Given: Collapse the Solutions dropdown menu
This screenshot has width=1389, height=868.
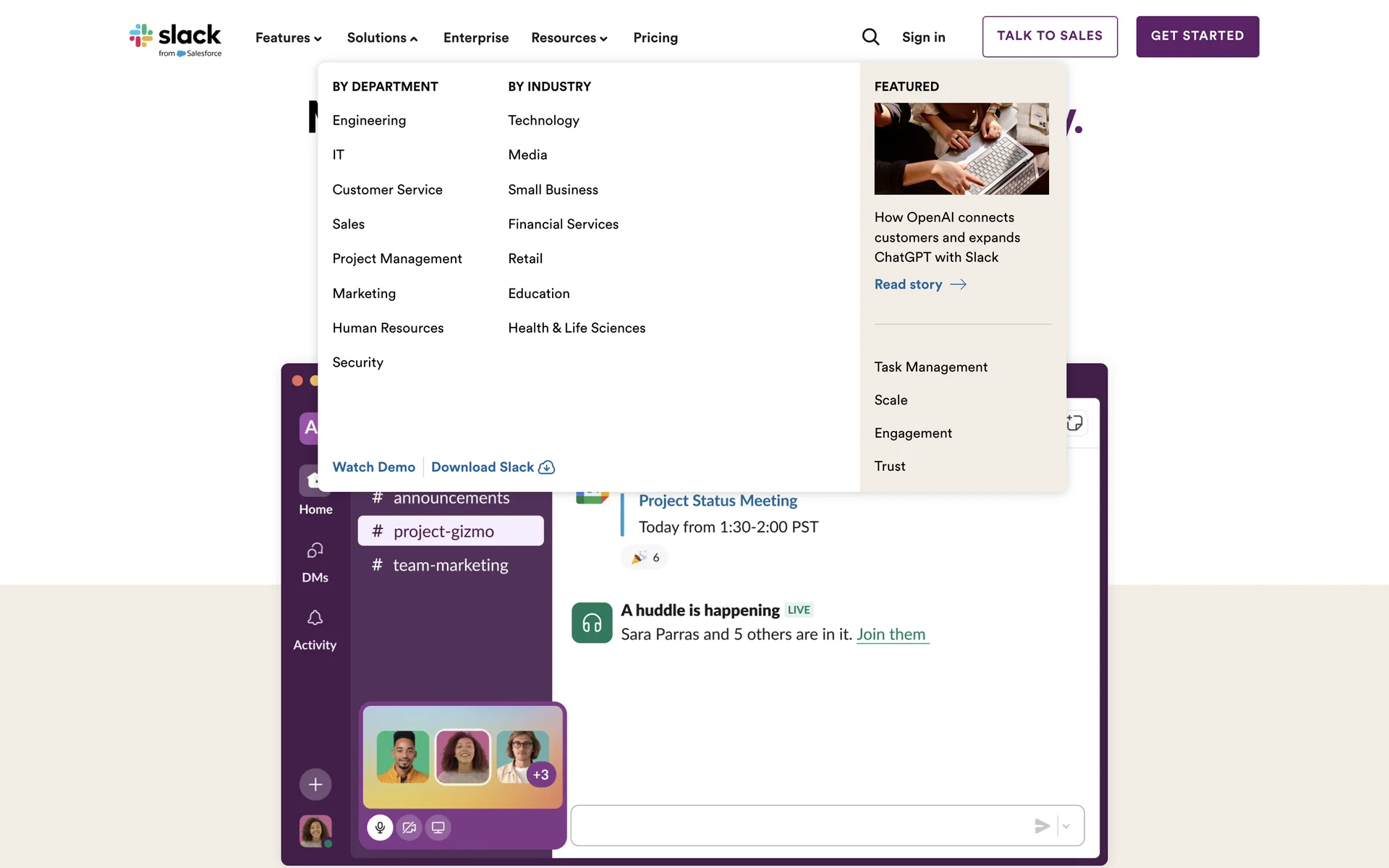Looking at the screenshot, I should click(382, 38).
